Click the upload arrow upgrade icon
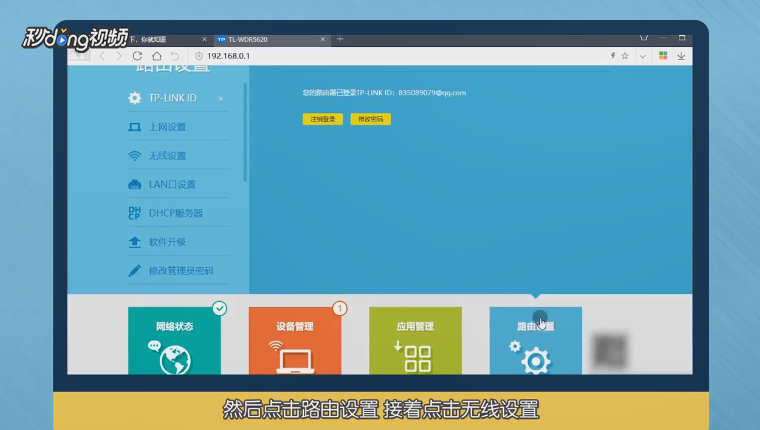 tap(134, 242)
